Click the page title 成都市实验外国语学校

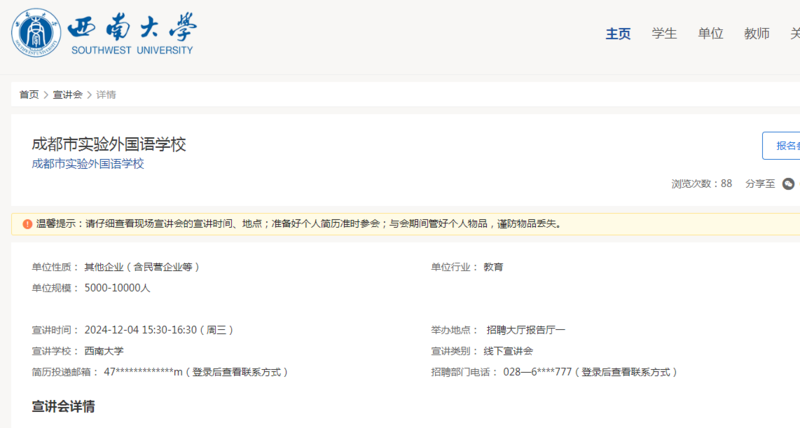(x=109, y=144)
